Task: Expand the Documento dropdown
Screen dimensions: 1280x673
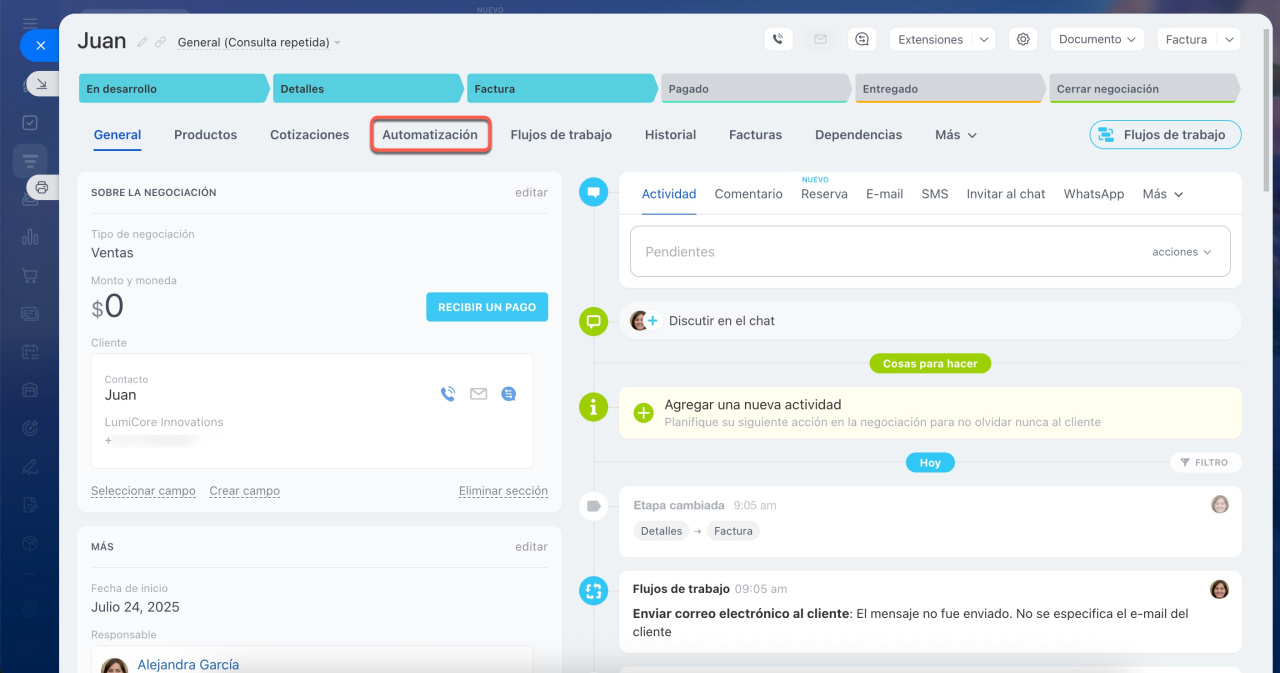Action: [1097, 39]
